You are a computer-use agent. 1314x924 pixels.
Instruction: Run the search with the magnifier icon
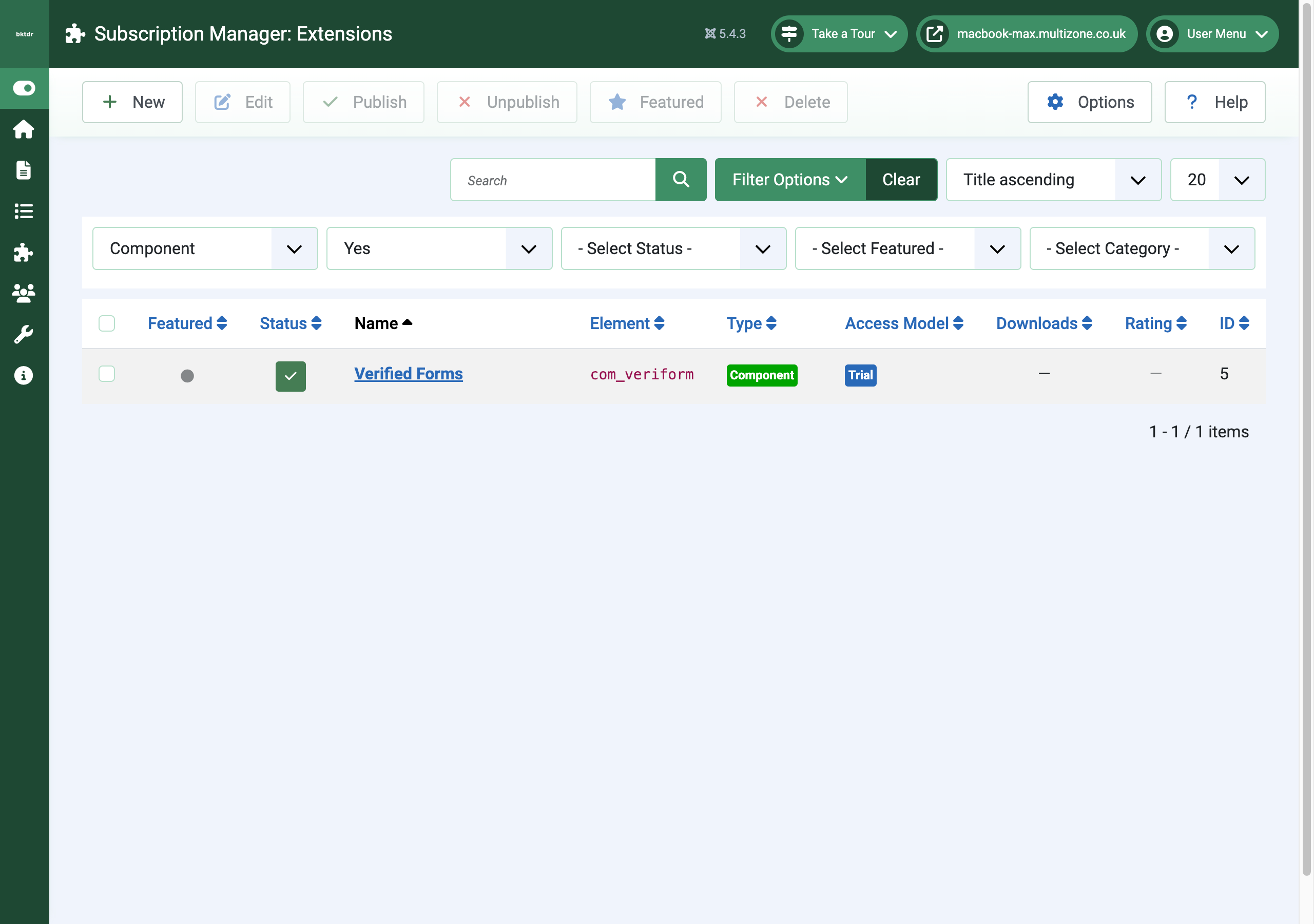click(x=681, y=179)
